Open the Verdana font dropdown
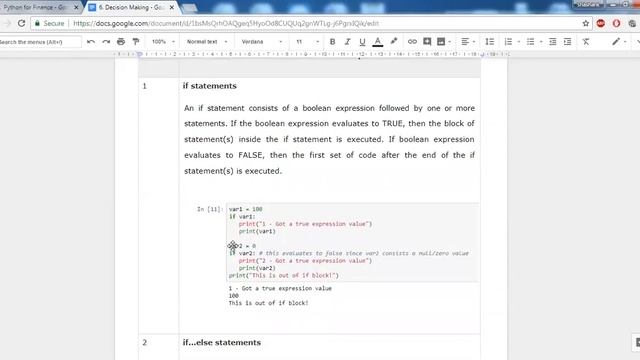 (x=262, y=42)
